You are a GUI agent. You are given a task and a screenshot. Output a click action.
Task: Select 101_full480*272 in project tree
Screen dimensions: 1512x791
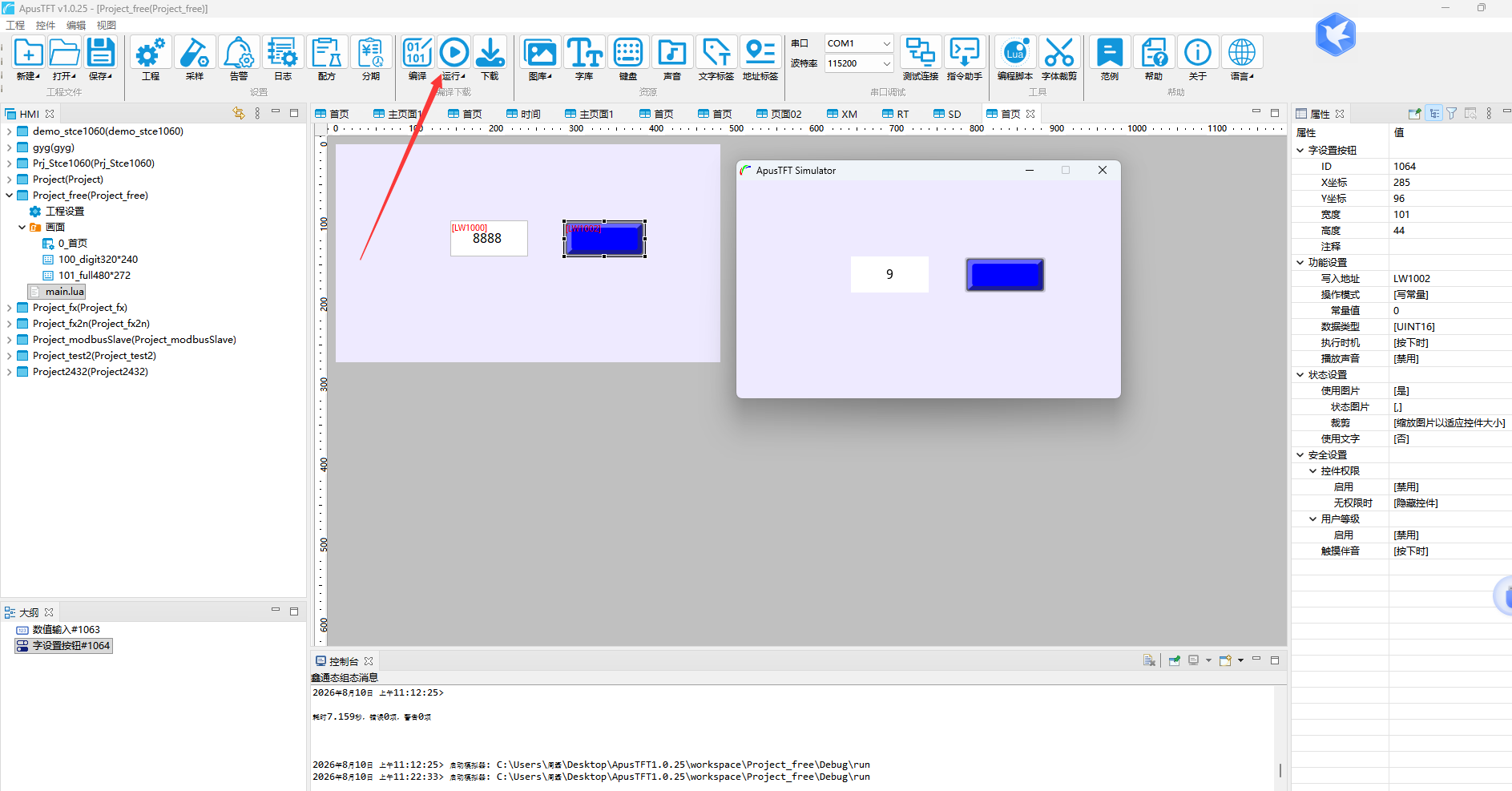click(x=95, y=276)
